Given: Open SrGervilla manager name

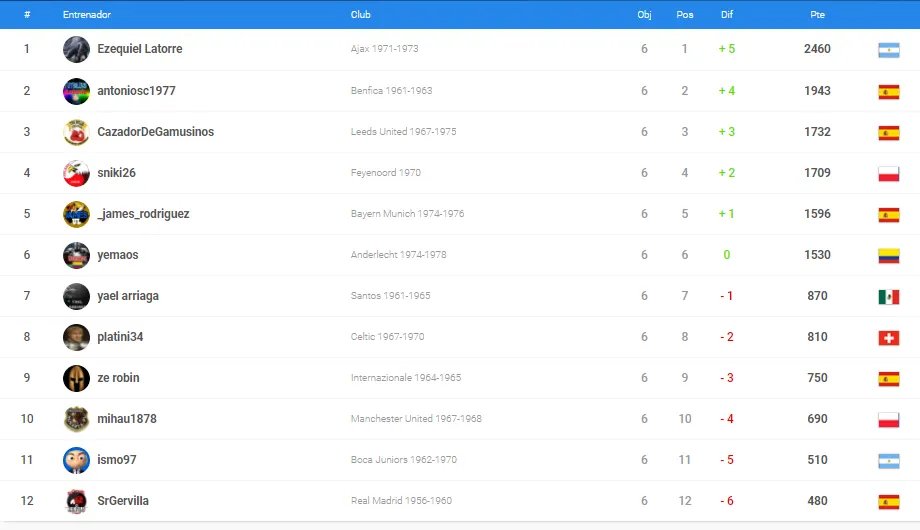Looking at the screenshot, I should pyautogui.click(x=123, y=501).
